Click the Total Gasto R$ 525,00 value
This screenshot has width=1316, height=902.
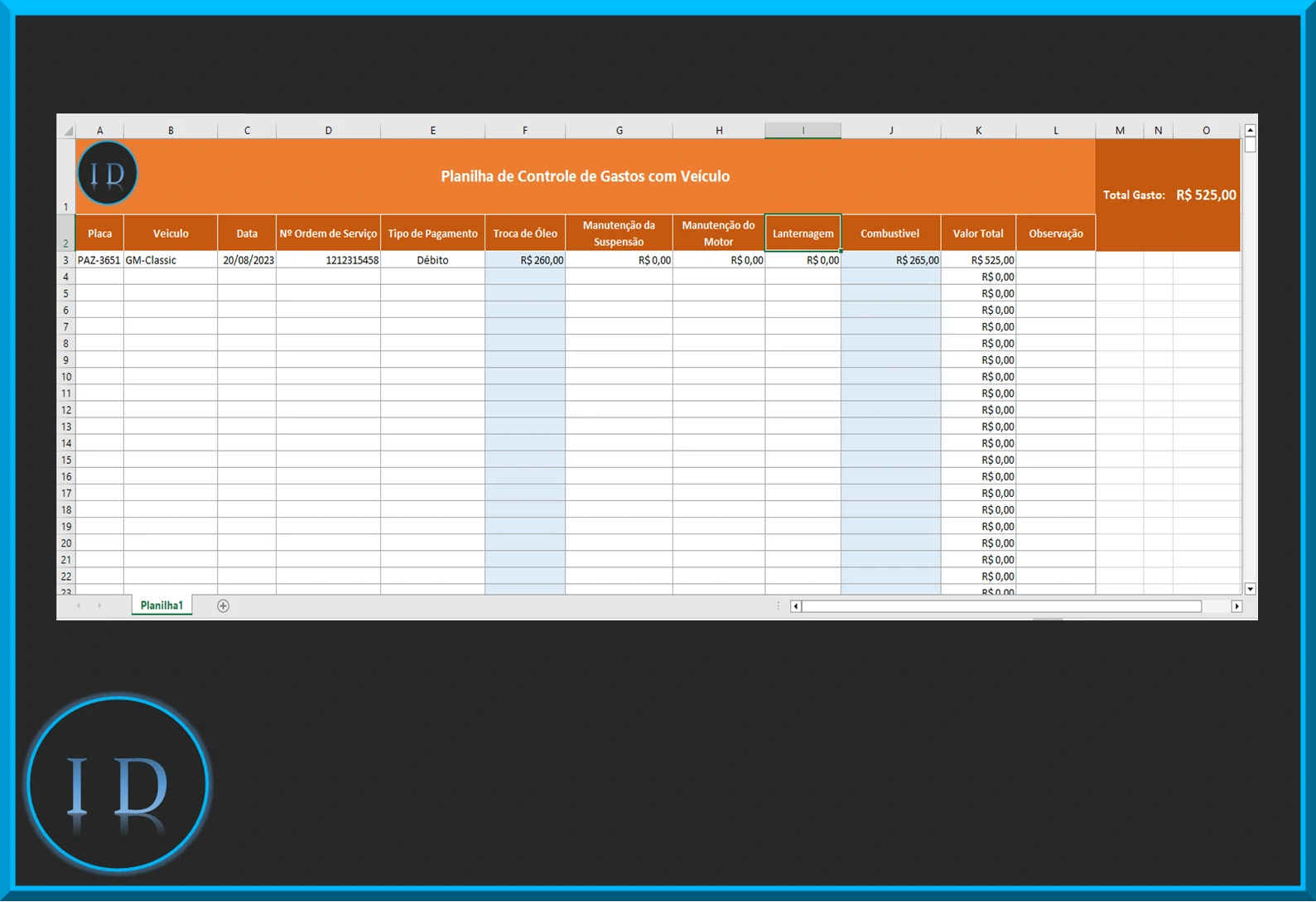(x=1206, y=195)
